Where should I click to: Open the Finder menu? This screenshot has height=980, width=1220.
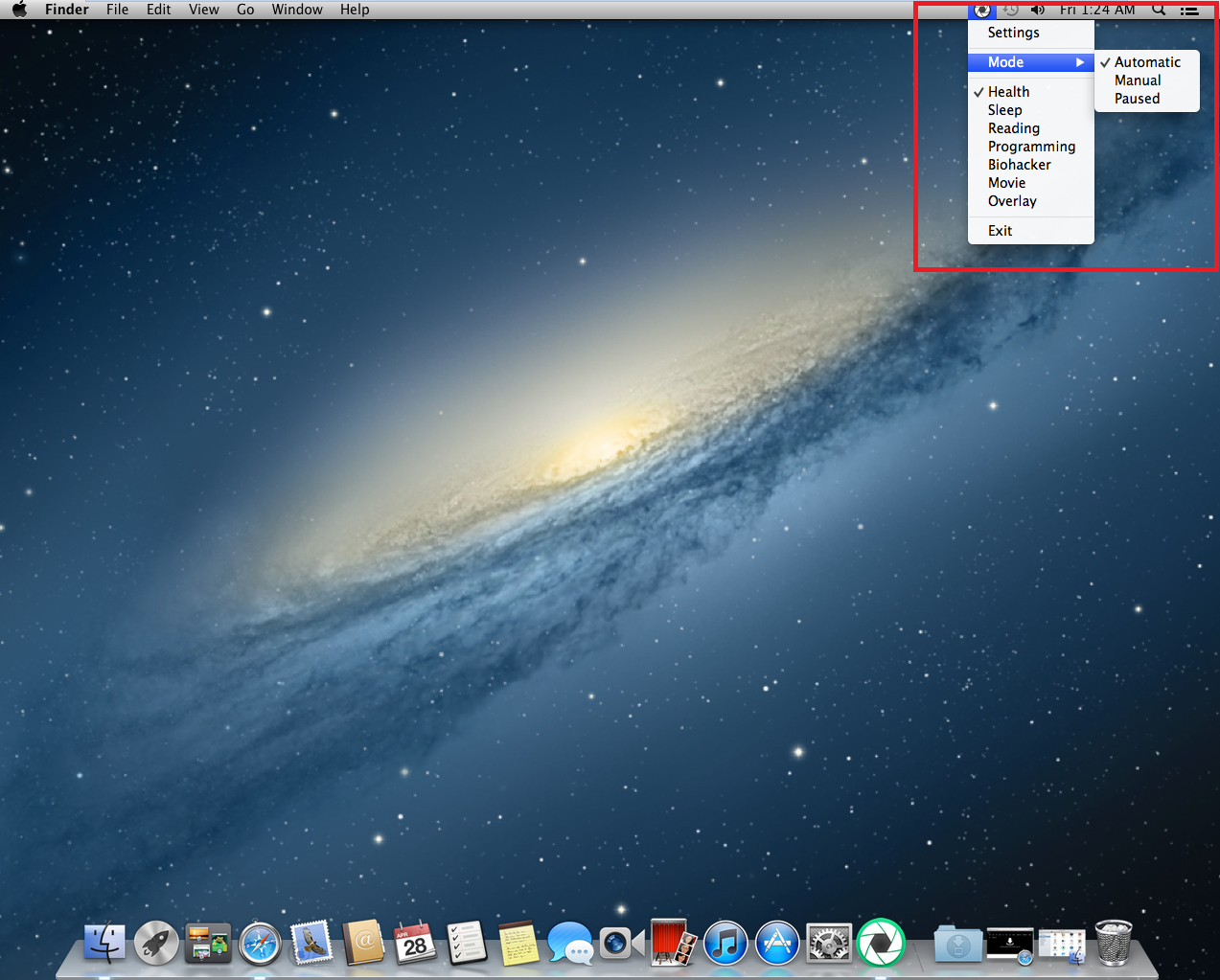[67, 10]
